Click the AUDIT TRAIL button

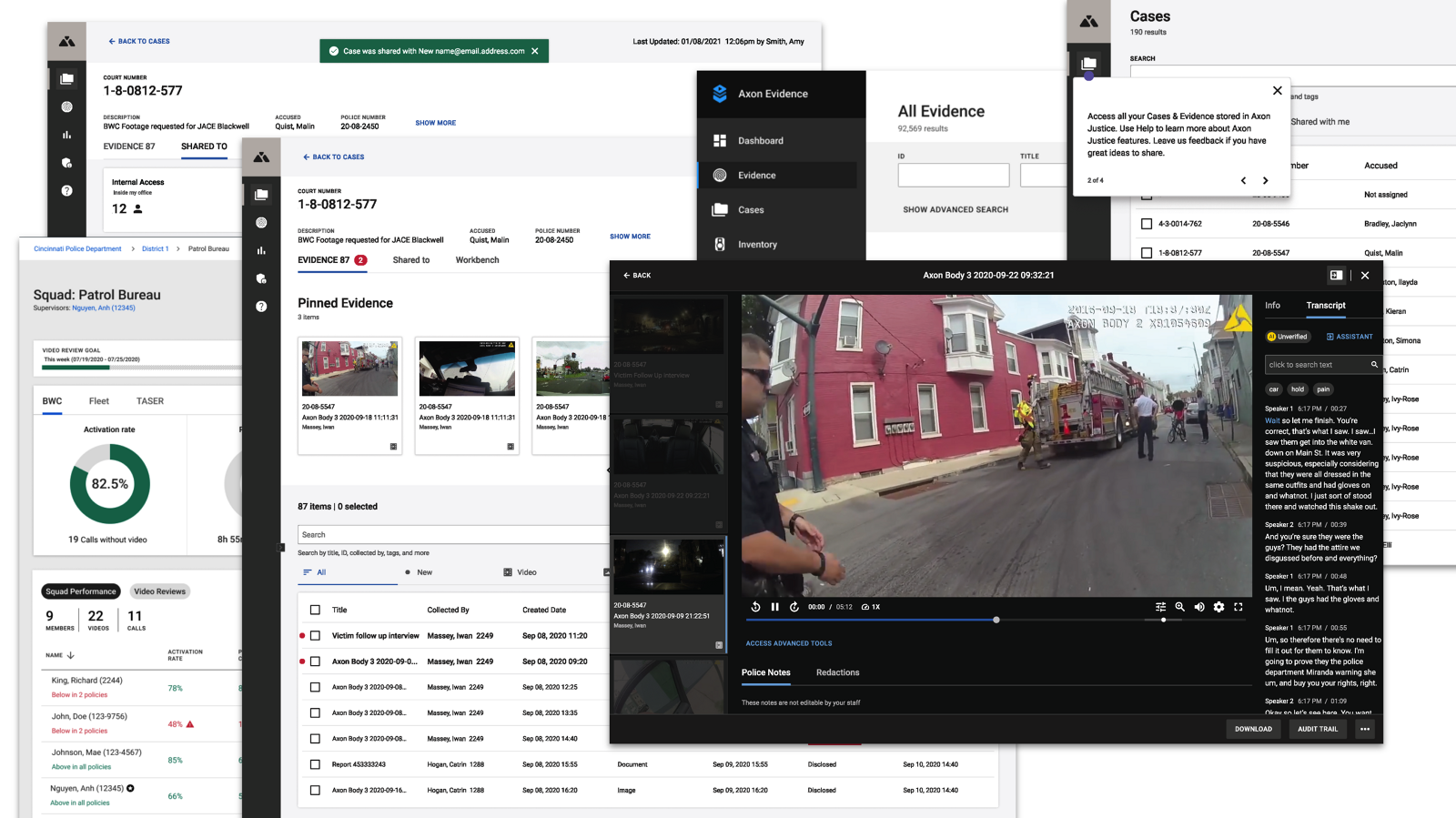1318,729
